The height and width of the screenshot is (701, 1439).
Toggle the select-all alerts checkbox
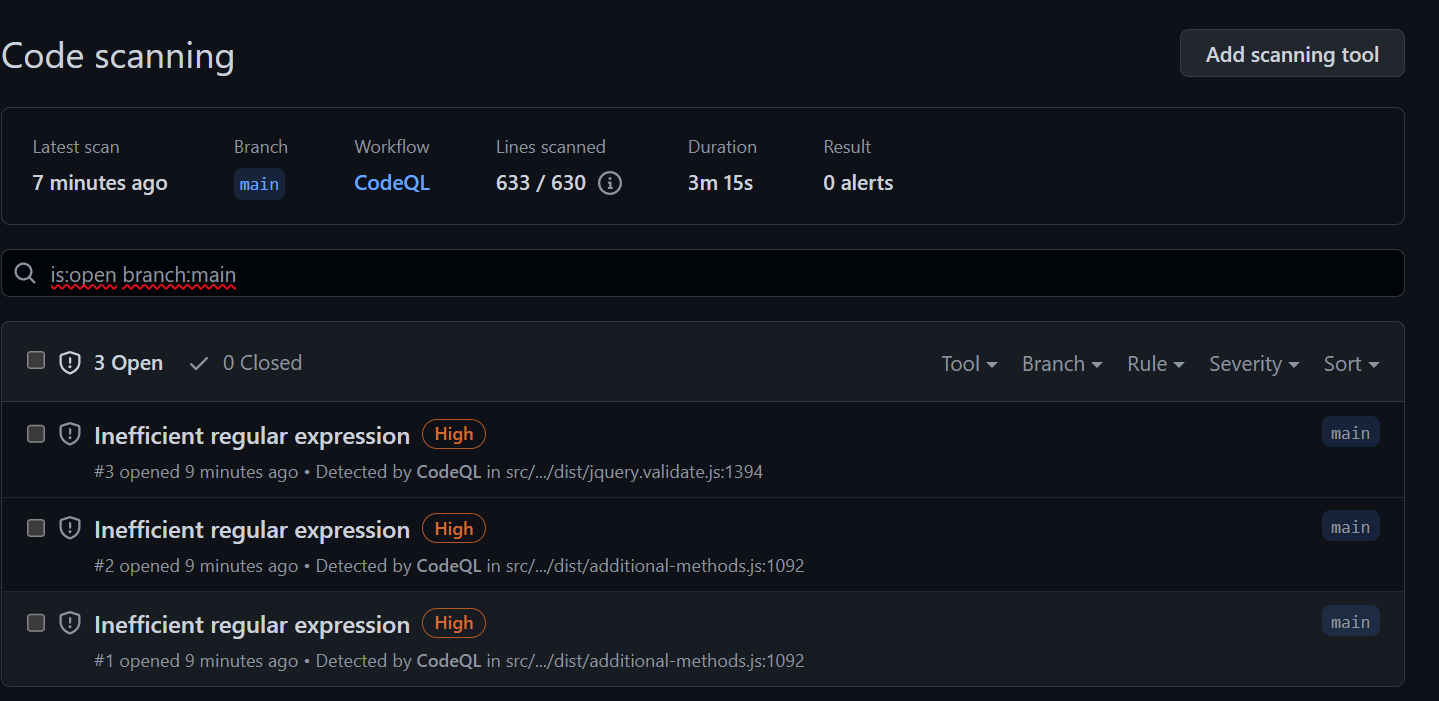(36, 360)
